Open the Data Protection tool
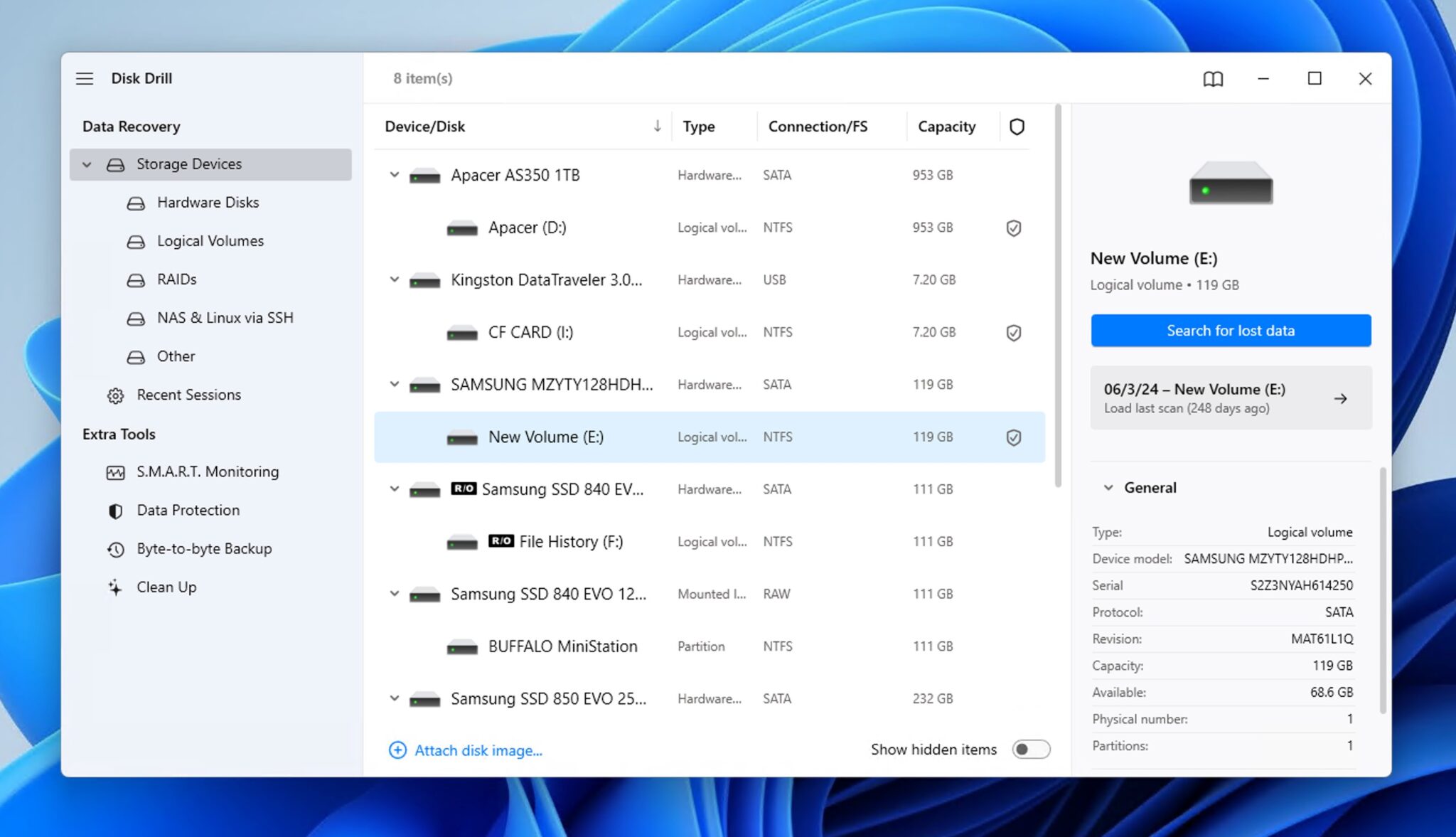The image size is (1456, 837). tap(188, 510)
